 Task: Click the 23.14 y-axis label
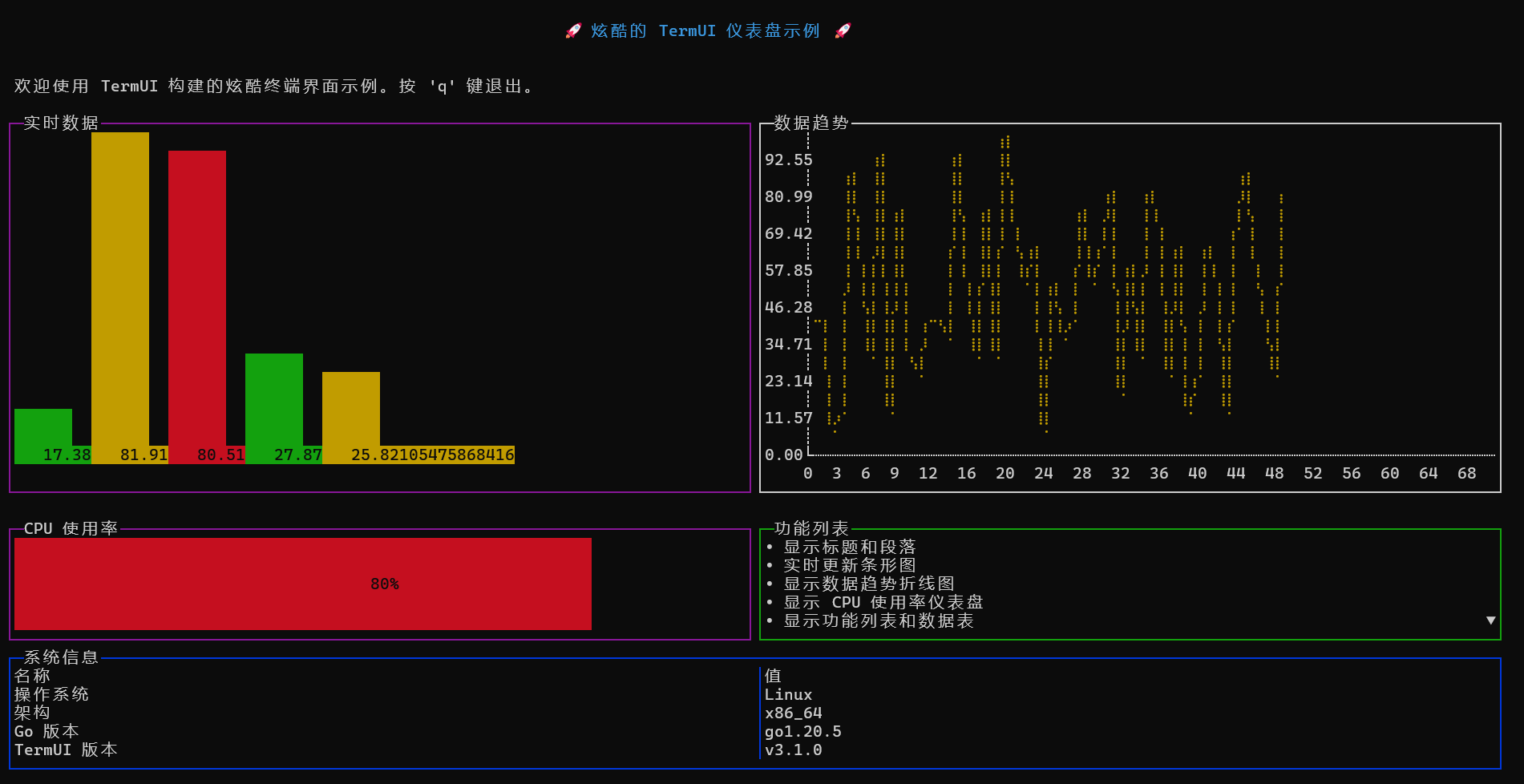pyautogui.click(x=788, y=381)
